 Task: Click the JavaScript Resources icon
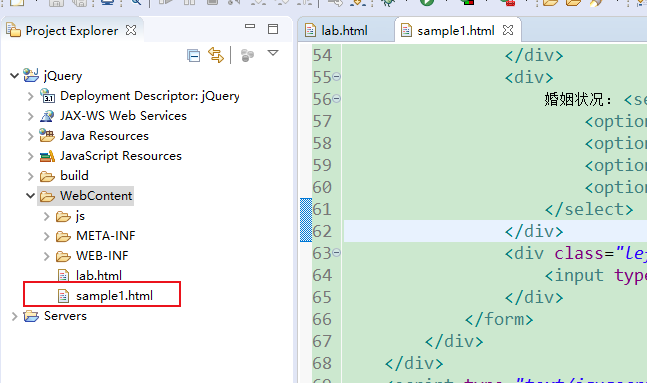47,156
